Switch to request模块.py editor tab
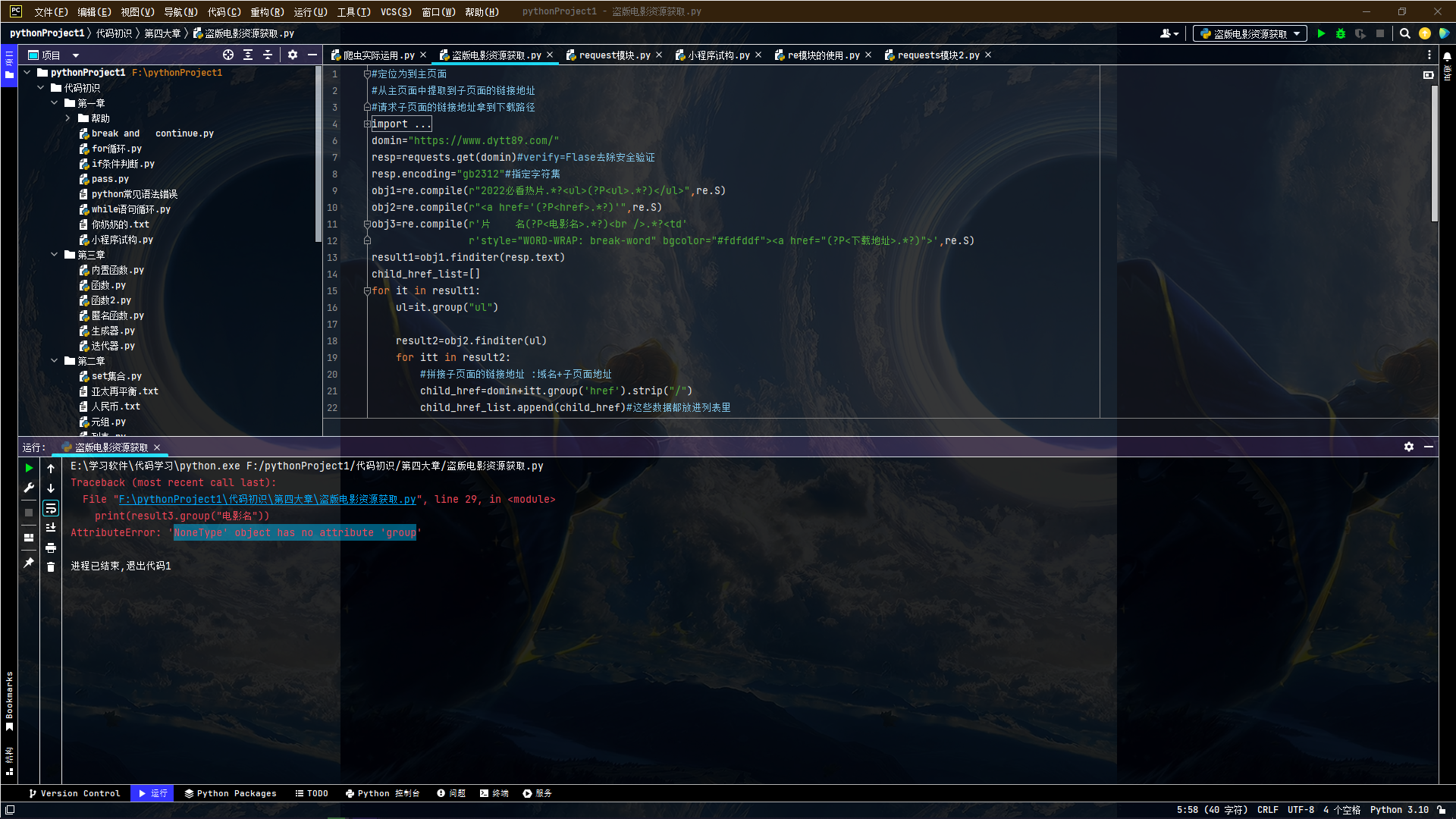 tap(613, 55)
